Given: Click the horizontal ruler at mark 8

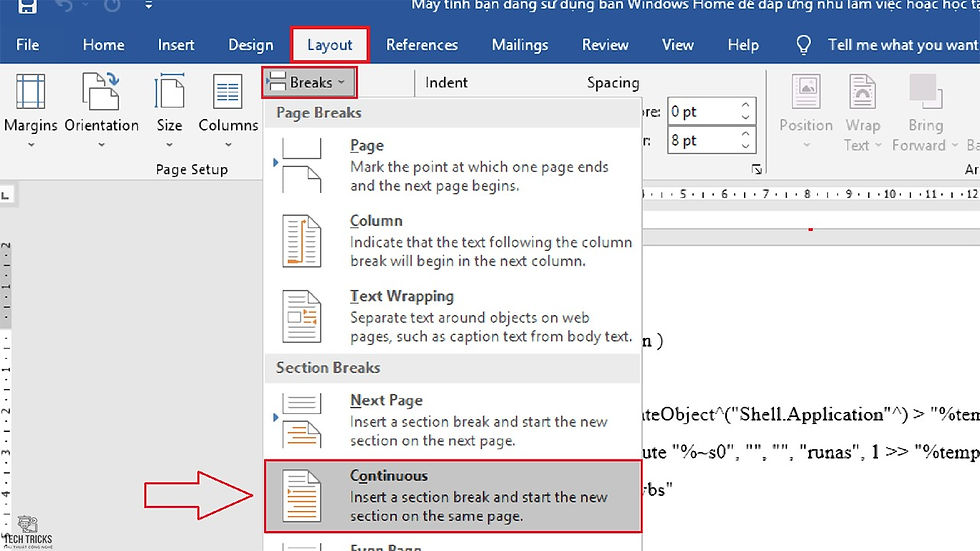Looking at the screenshot, I should 807,194.
